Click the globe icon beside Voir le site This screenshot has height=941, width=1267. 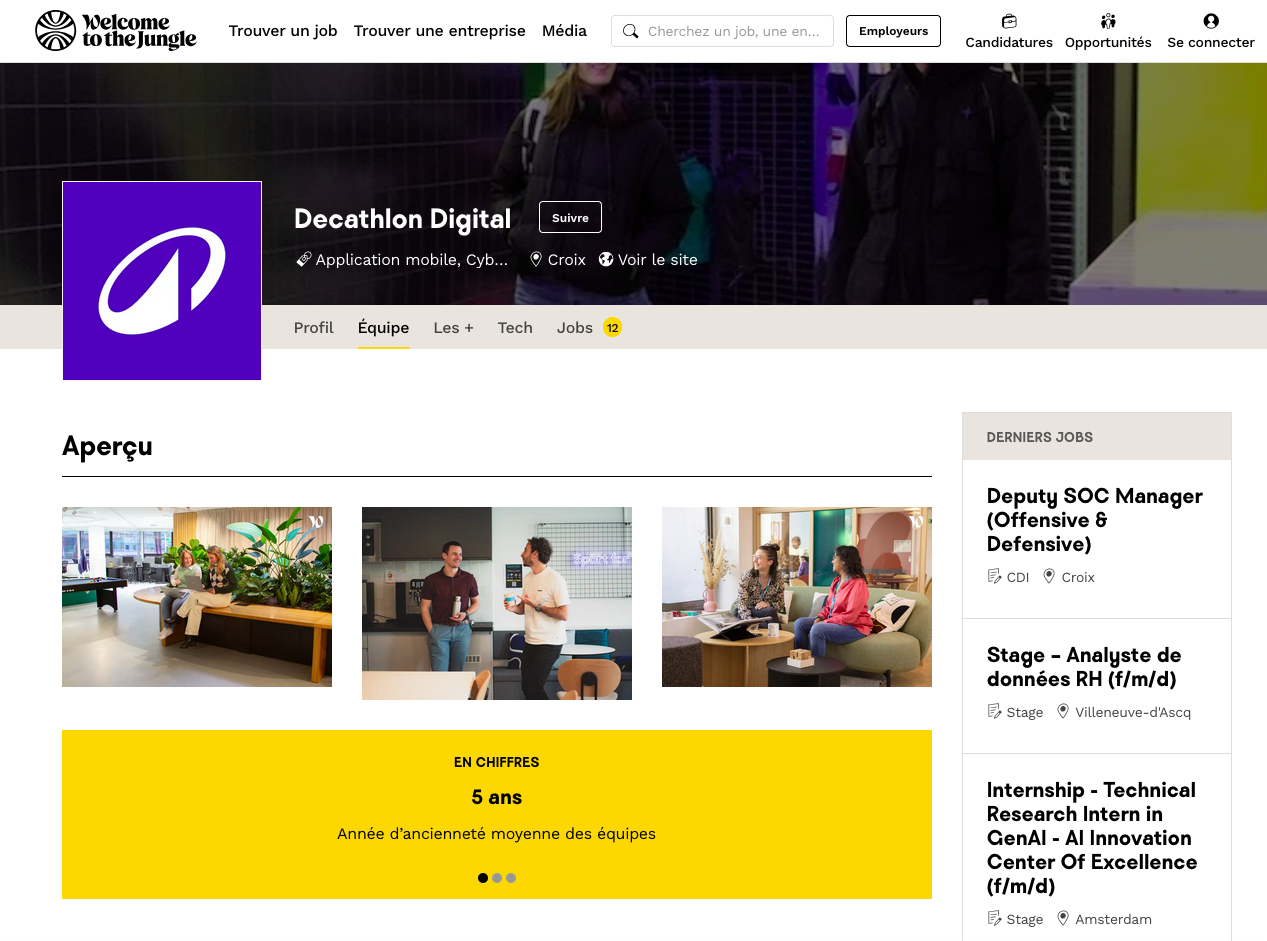click(x=606, y=259)
